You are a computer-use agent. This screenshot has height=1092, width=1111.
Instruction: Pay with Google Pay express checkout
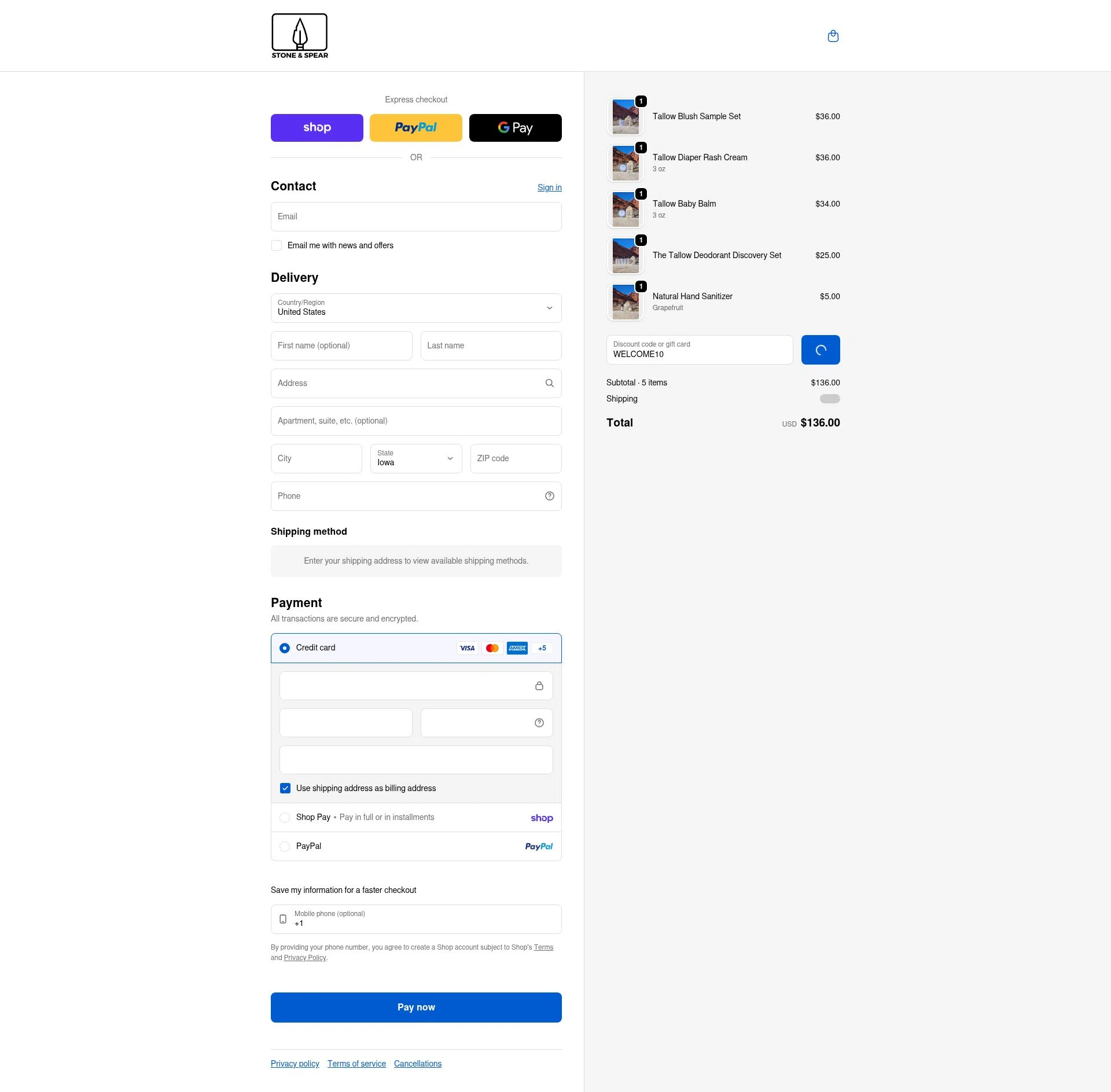point(514,127)
